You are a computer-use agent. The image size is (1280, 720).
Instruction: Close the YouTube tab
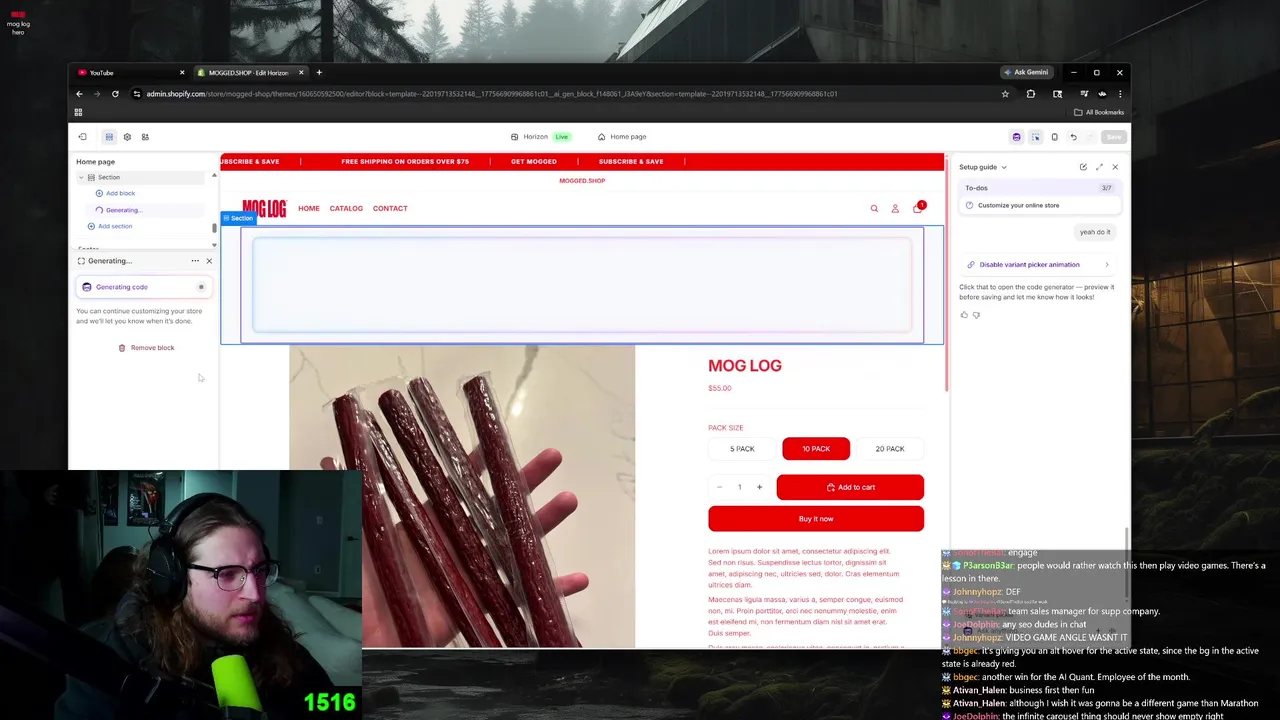pos(182,72)
